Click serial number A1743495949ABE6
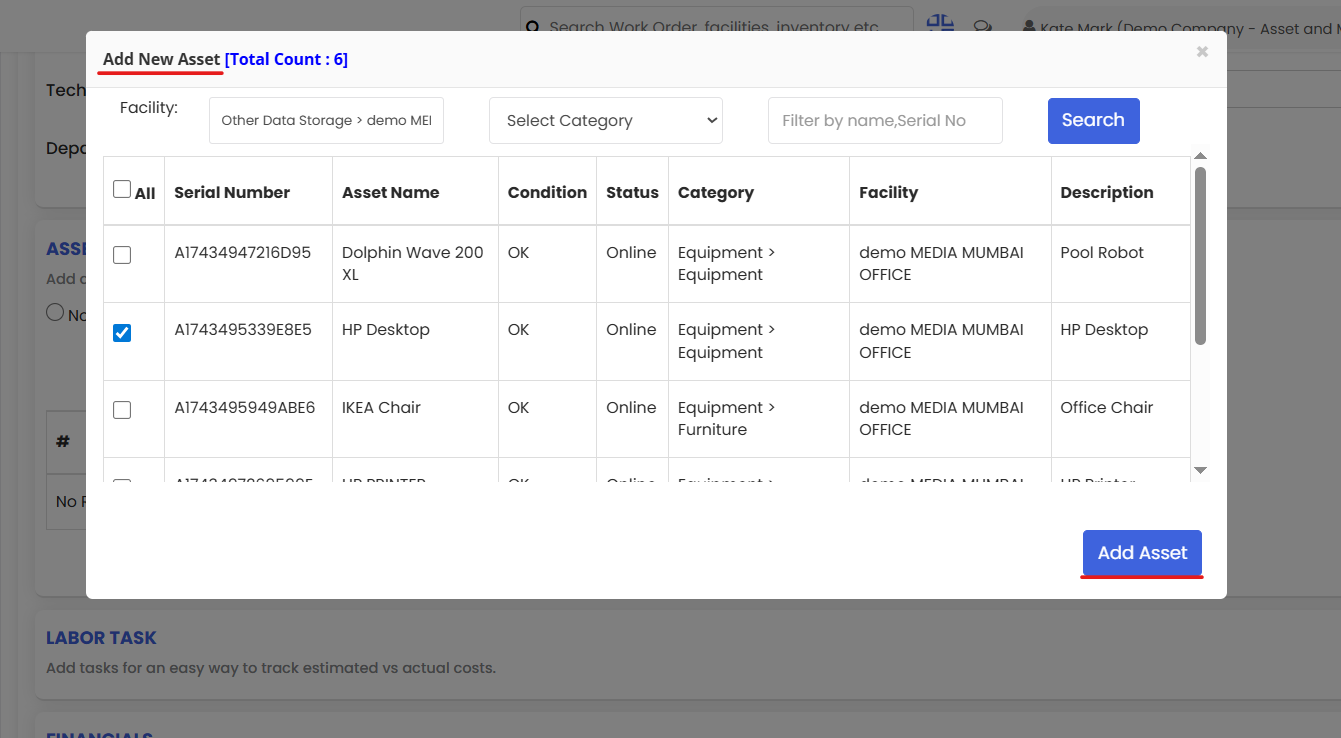1341x738 pixels. (x=245, y=408)
